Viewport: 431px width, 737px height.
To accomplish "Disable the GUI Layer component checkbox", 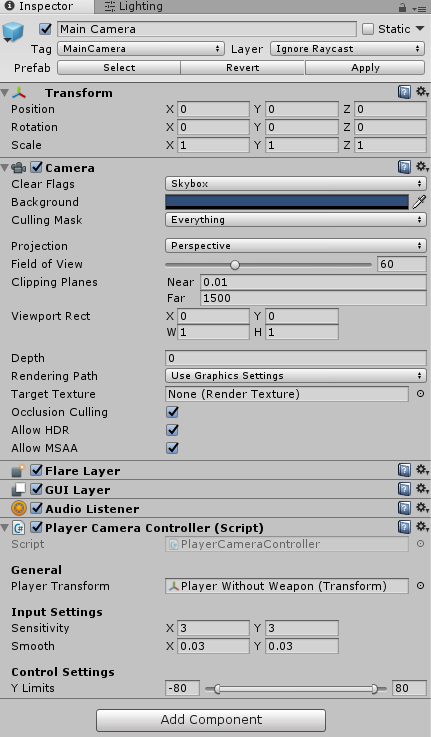I will coord(36,489).
